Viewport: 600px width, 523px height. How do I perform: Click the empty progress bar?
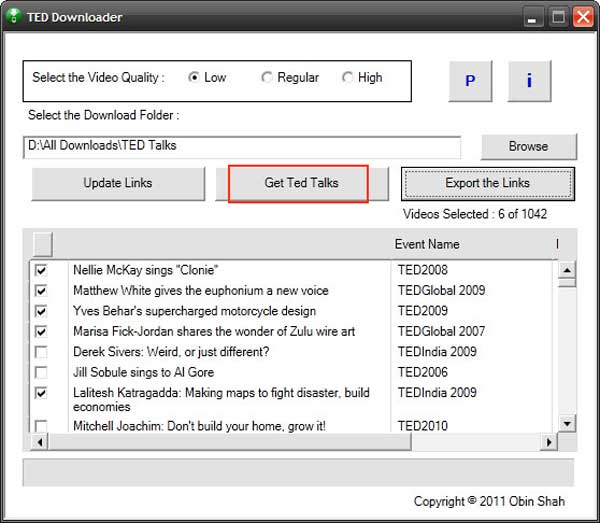[298, 472]
